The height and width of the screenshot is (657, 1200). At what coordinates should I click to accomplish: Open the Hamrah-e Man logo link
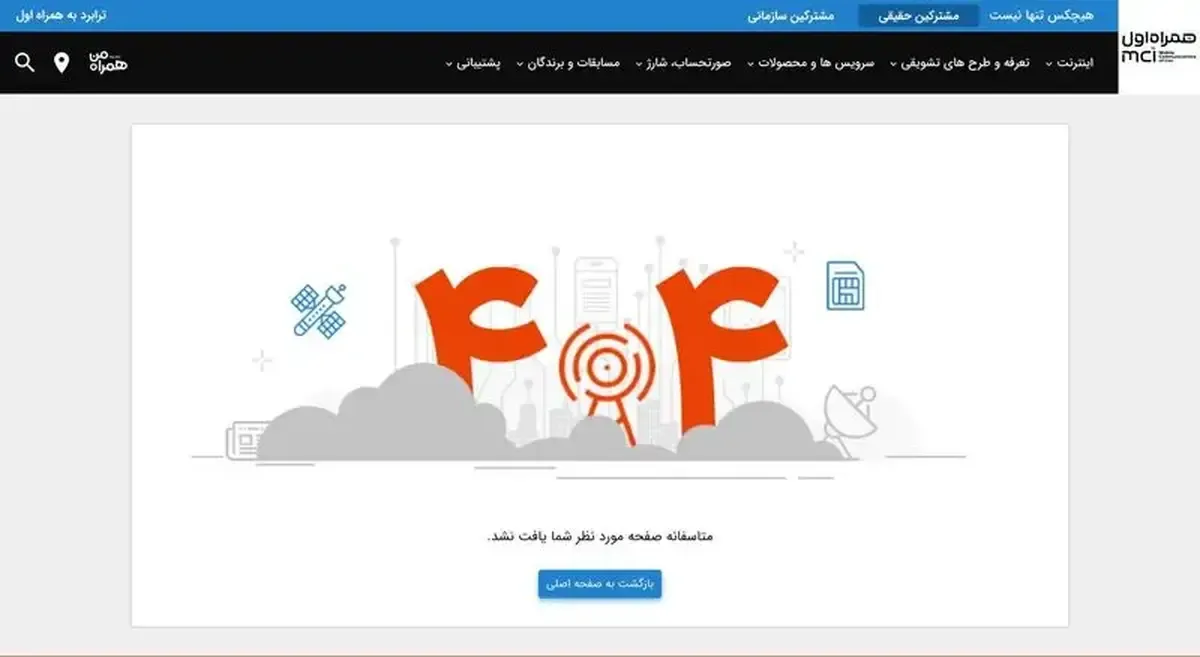pos(108,62)
